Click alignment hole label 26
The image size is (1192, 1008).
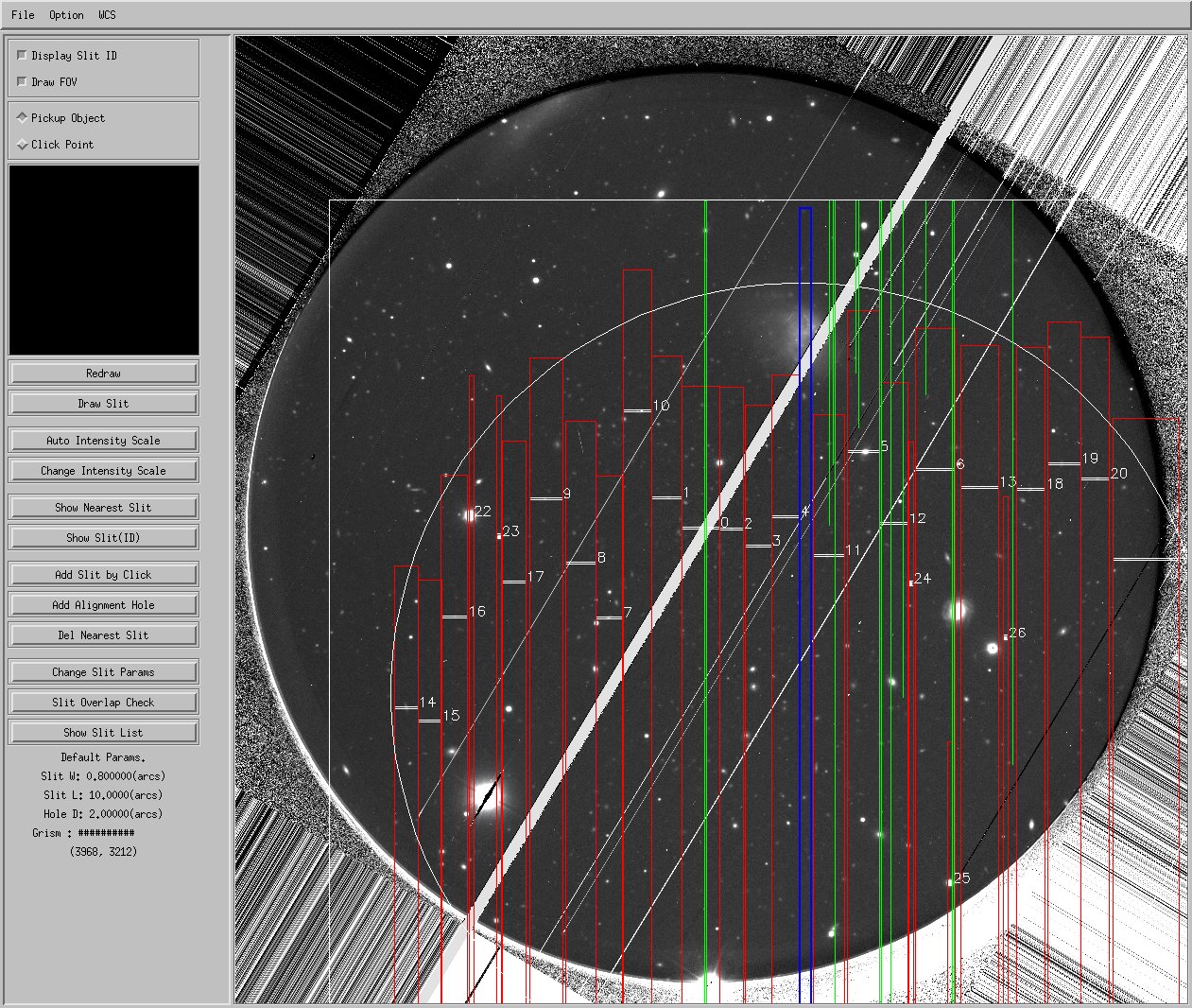pyautogui.click(x=1017, y=634)
